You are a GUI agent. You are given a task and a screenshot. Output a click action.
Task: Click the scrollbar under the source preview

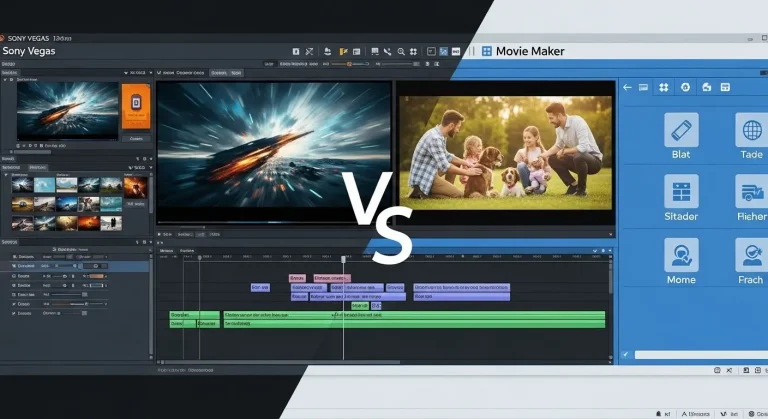pyautogui.click(x=32, y=152)
